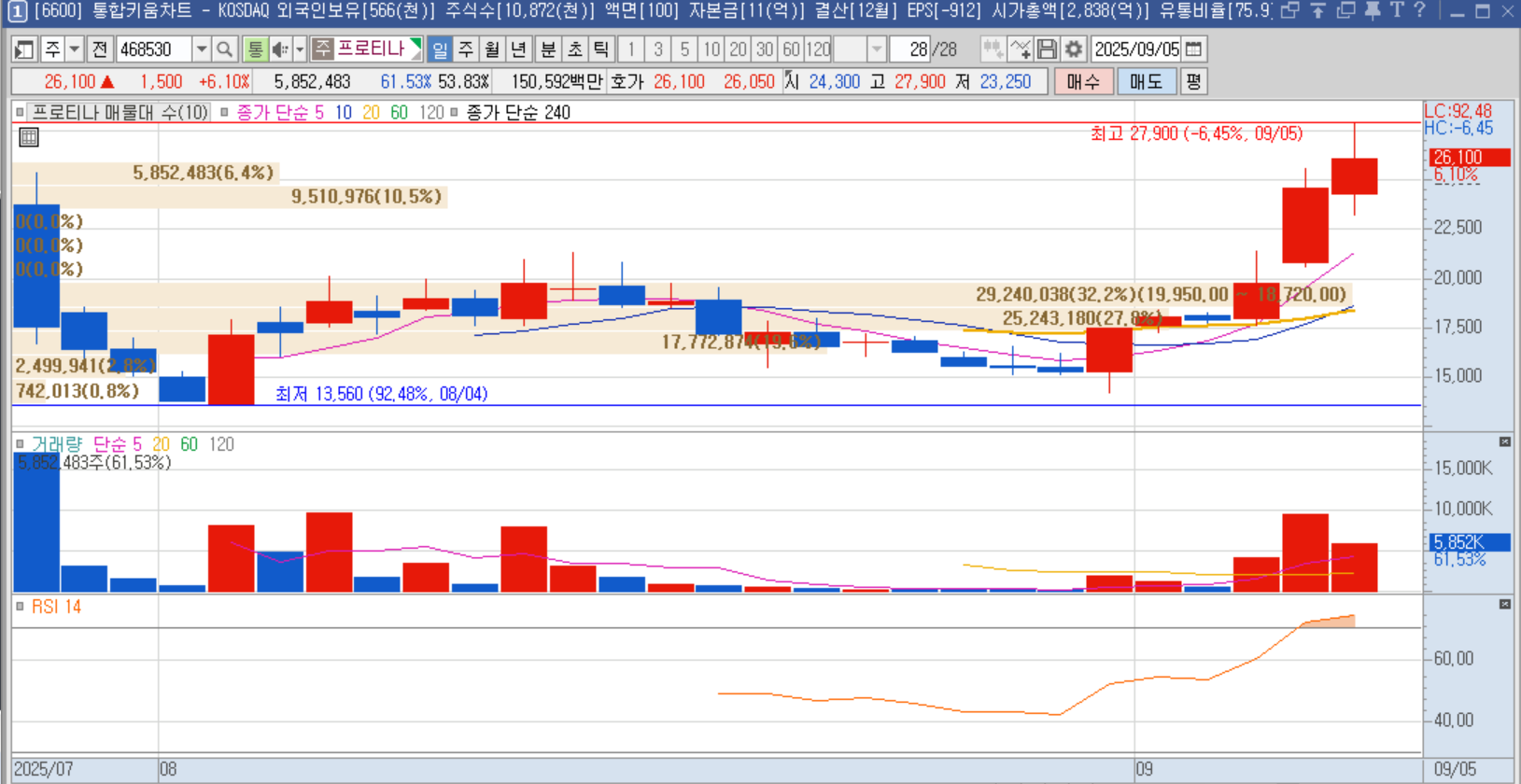Click the 프로티나 stock name box
Viewport: 1521px width, 784px height.
tap(367, 49)
